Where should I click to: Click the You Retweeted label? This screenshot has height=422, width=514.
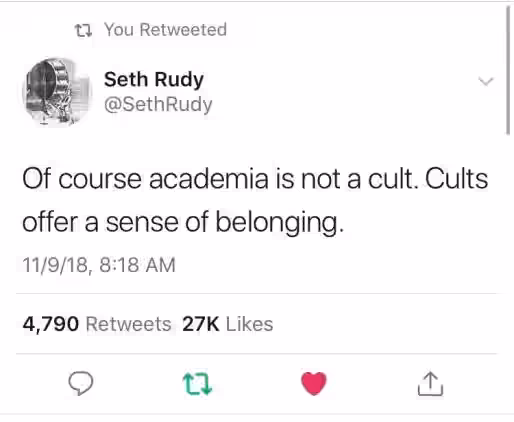pos(166,29)
